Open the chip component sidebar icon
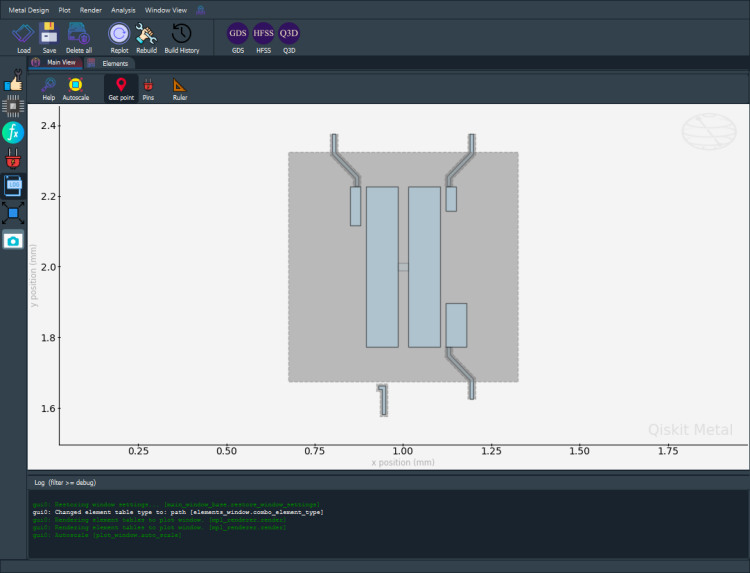Image resolution: width=750 pixels, height=573 pixels. click(x=13, y=106)
